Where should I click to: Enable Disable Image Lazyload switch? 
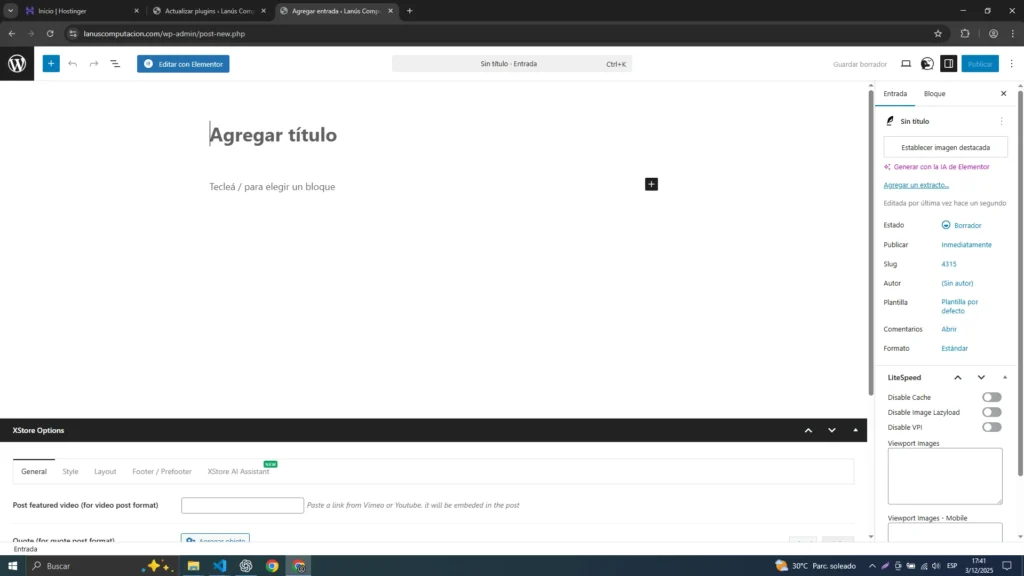click(x=991, y=412)
